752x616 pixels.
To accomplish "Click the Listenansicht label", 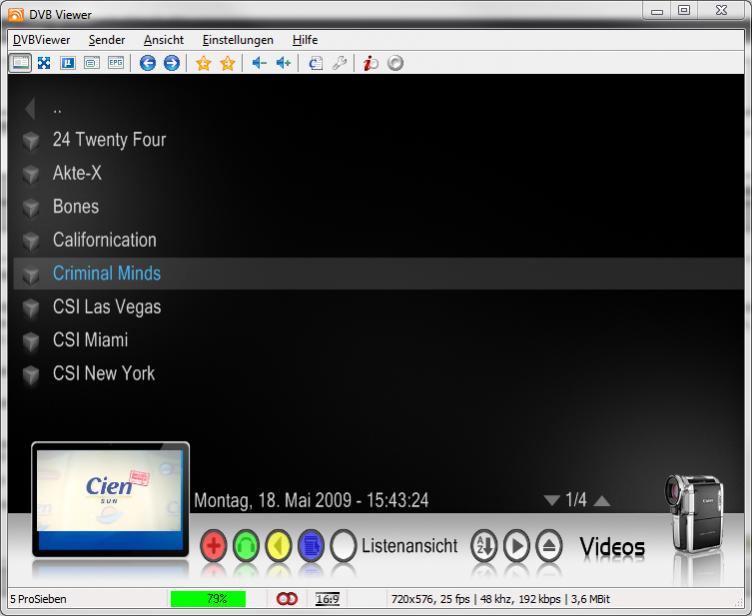I will click(410, 545).
